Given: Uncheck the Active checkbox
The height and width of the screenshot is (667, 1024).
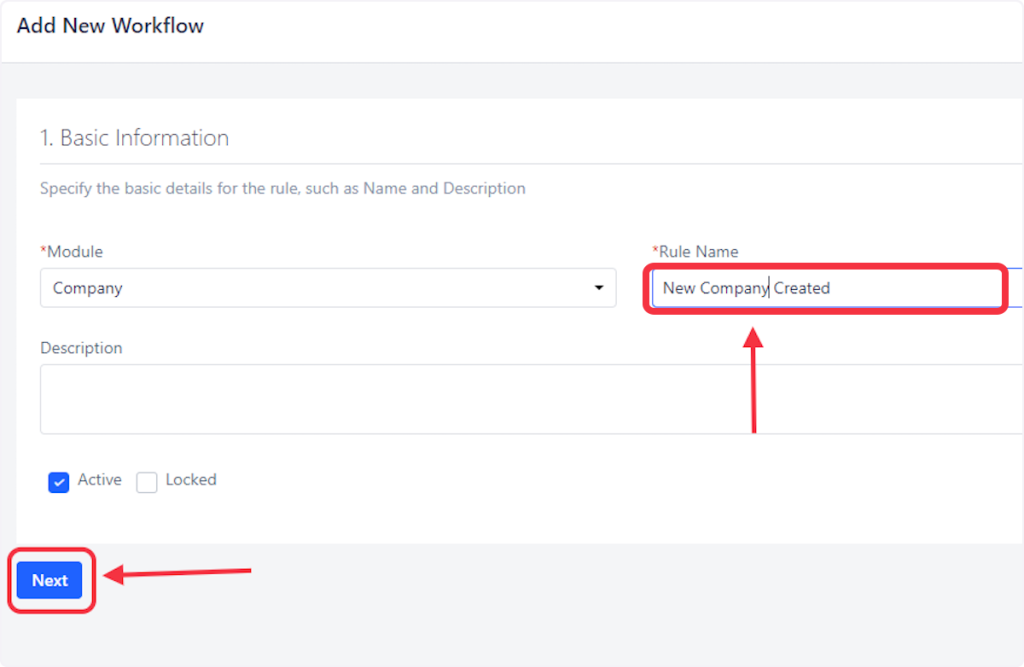Looking at the screenshot, I should click(x=59, y=482).
